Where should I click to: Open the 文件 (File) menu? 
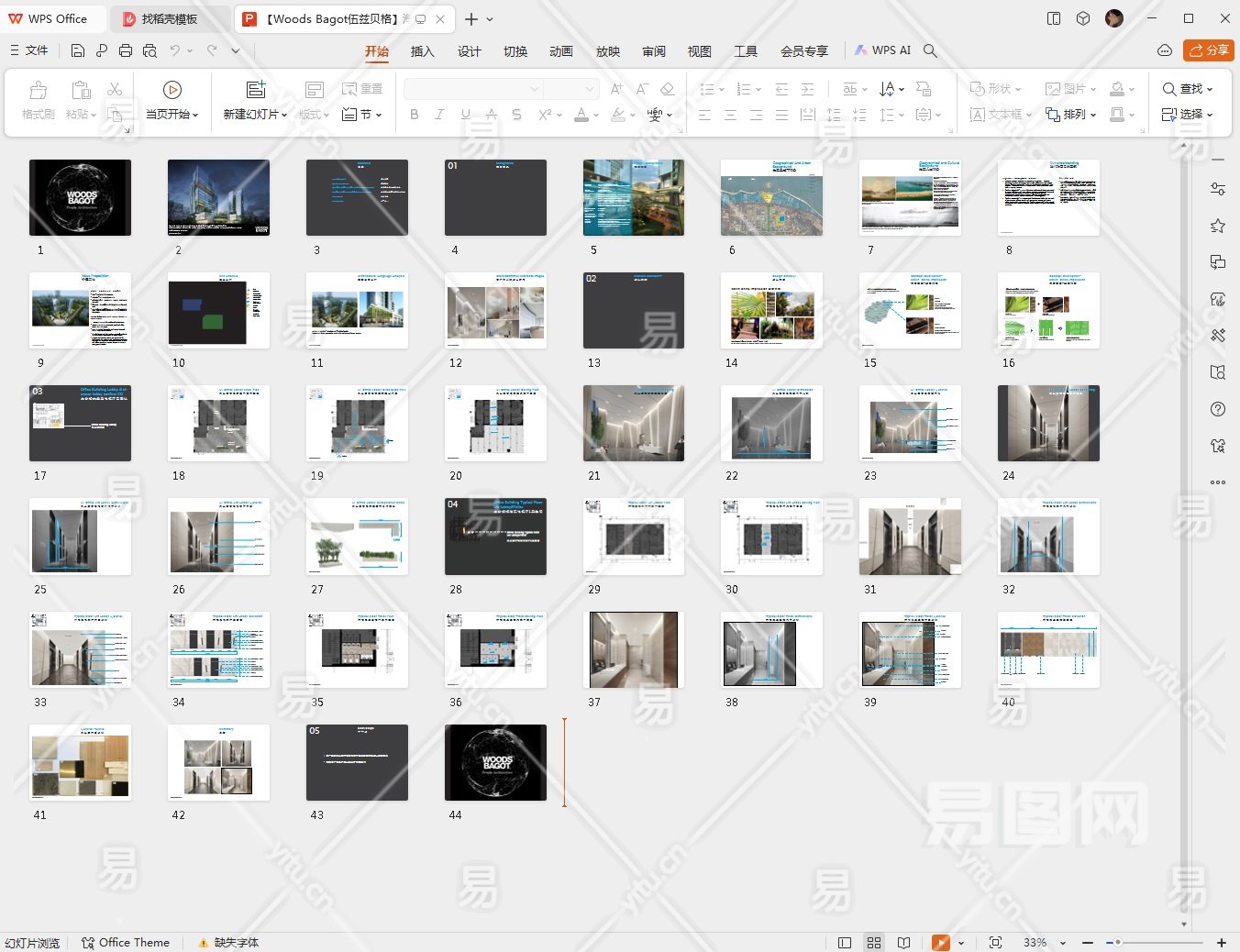(x=28, y=50)
